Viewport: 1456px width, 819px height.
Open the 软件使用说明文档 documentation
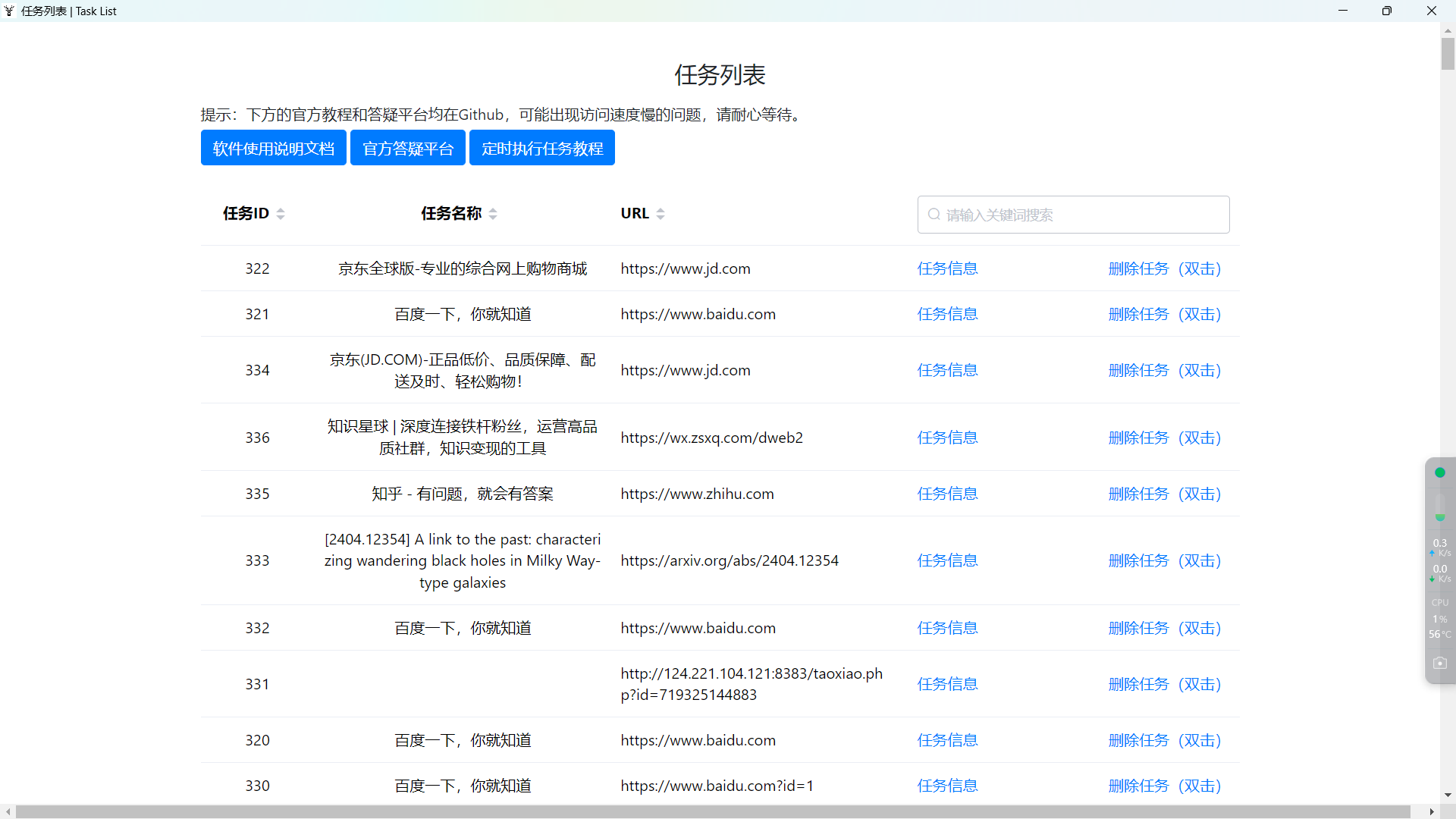pos(273,148)
